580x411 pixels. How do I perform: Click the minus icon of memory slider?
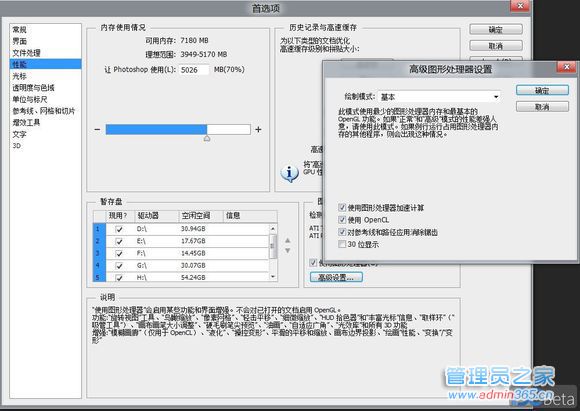click(x=97, y=129)
